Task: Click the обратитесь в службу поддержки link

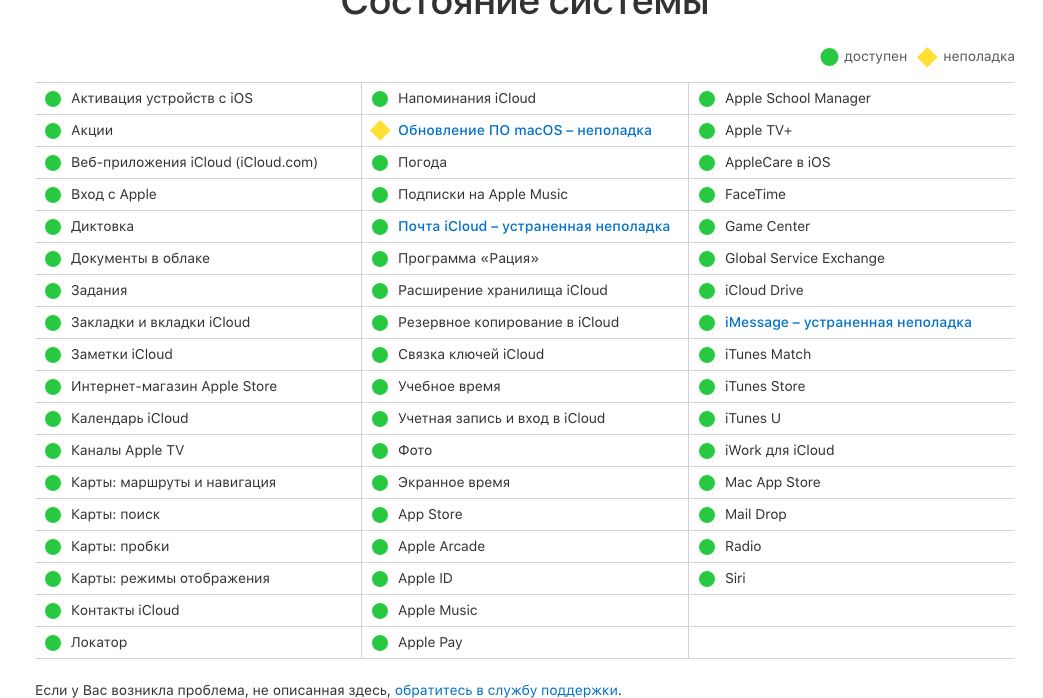Action: [506, 690]
